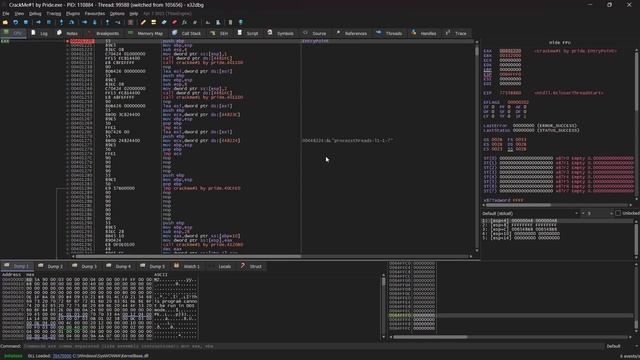Open the Help menu
This screenshot has height=360, width=640.
pos(133,13)
